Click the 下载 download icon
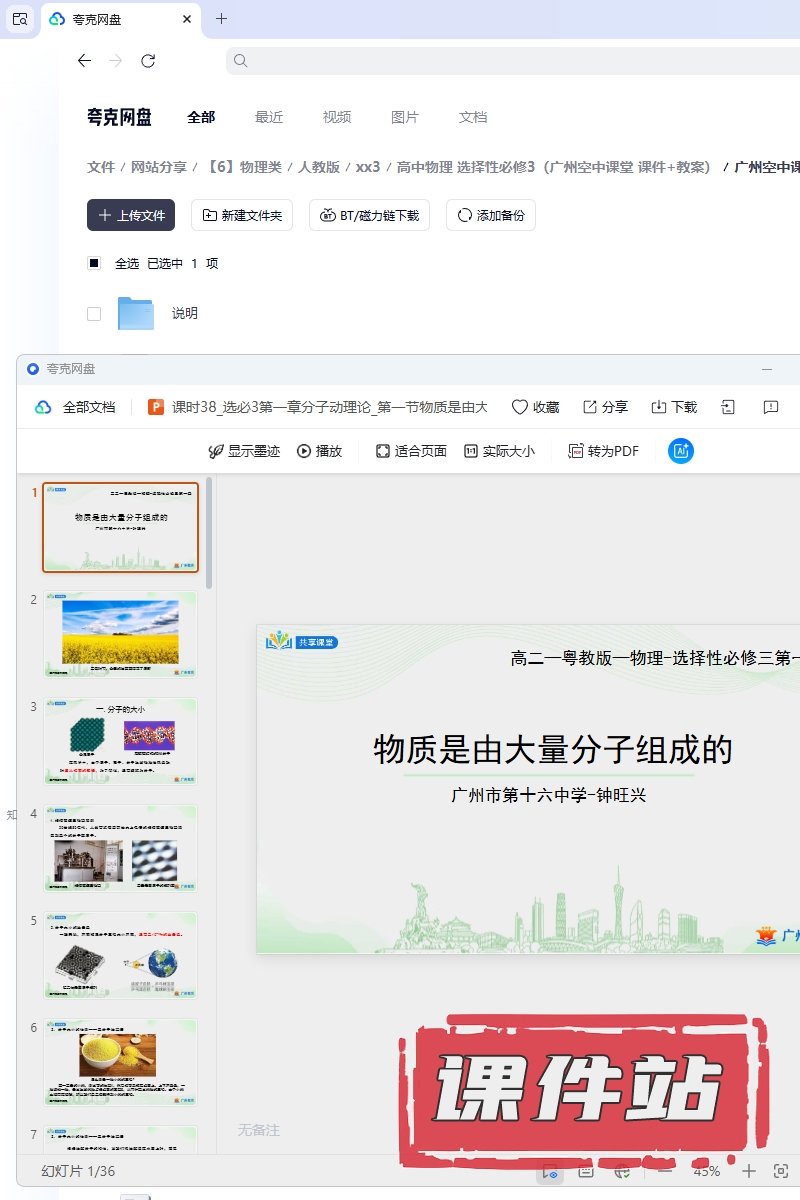 [x=659, y=407]
